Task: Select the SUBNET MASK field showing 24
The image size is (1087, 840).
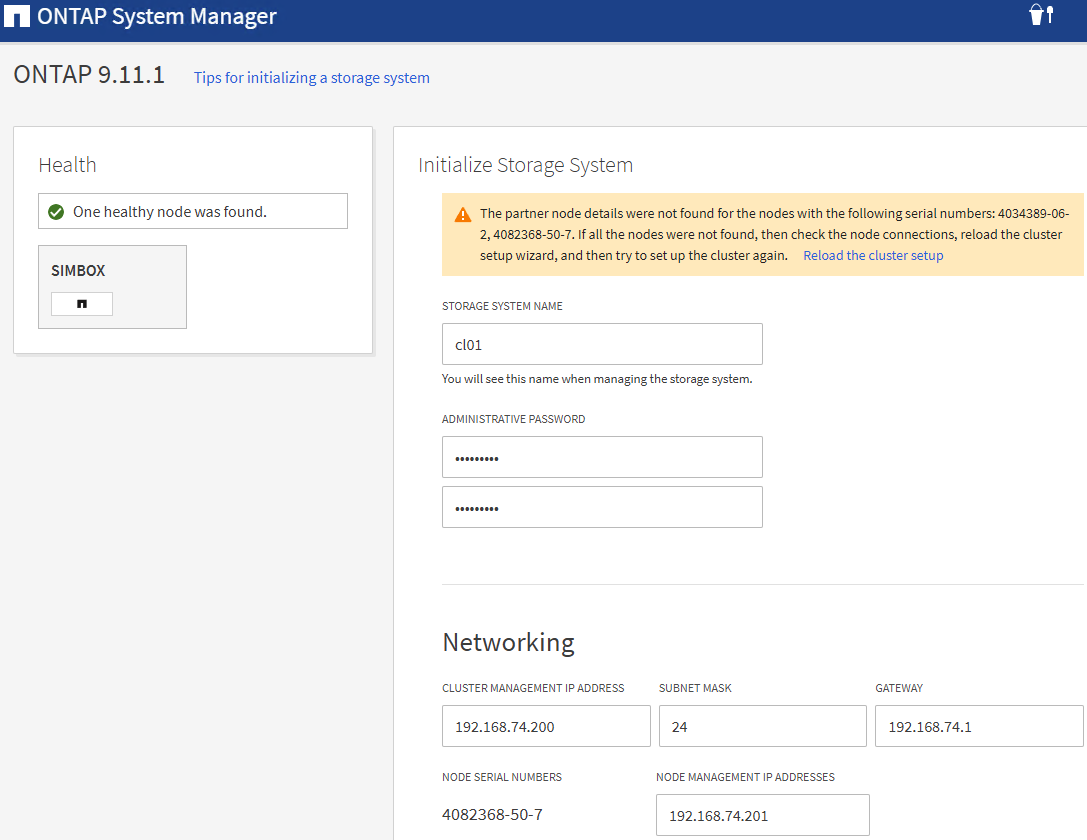Action: point(762,726)
